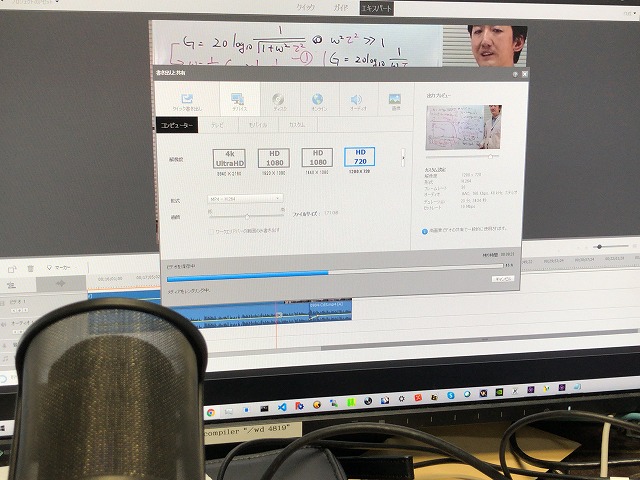Select the Quick Export icon
Viewport: 640px width, 480px height.
click(186, 101)
